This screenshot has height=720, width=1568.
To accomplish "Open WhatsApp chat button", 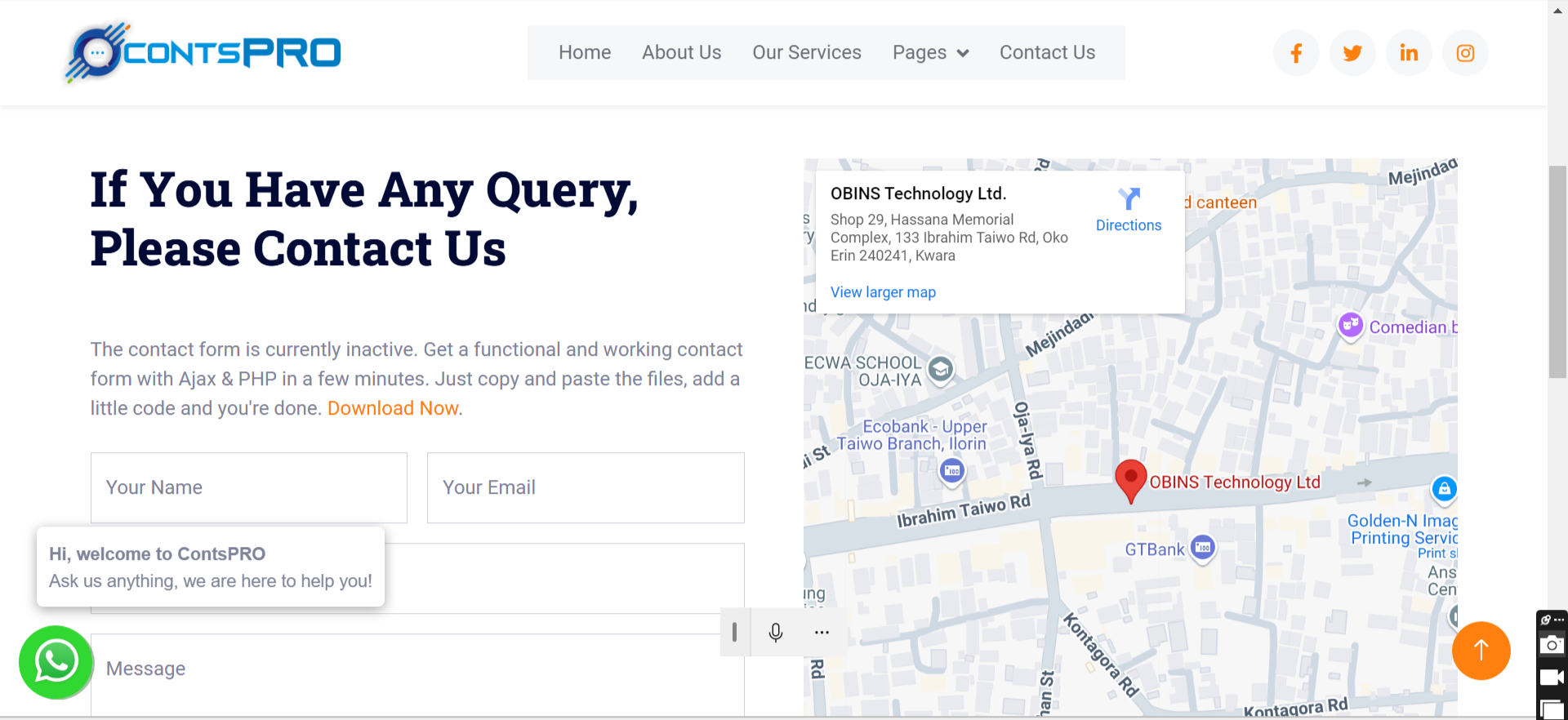I will coord(56,662).
